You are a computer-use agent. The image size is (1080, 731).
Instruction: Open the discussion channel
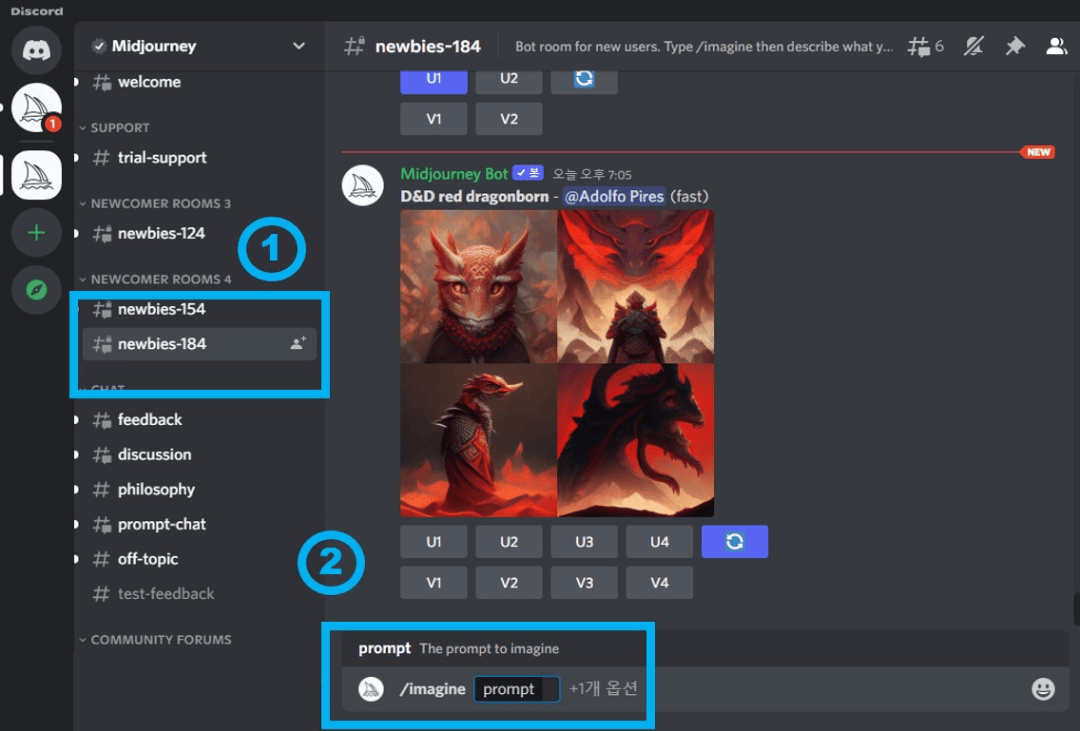(x=198, y=455)
